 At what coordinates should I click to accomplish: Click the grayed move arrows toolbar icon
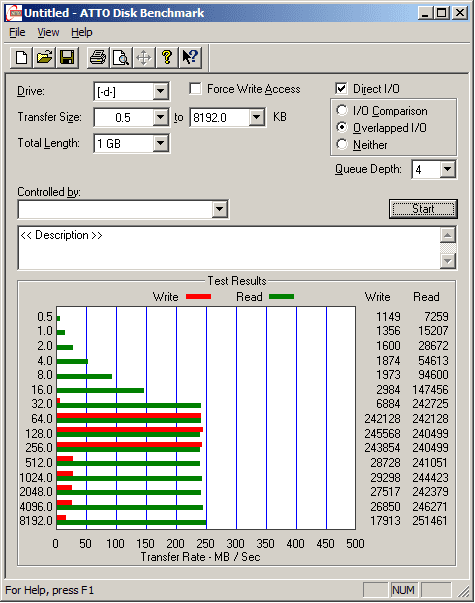[x=144, y=58]
